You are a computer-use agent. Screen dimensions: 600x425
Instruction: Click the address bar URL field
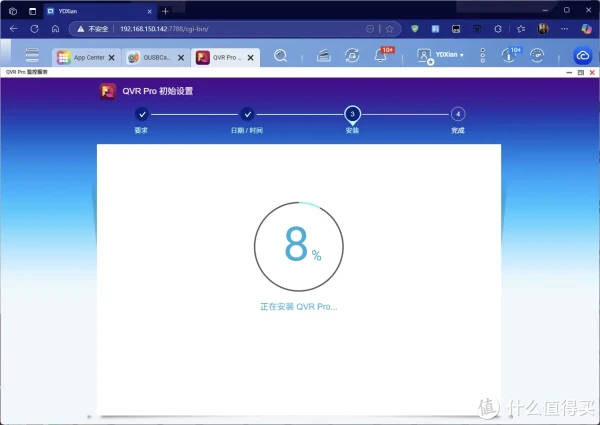pyautogui.click(x=235, y=29)
